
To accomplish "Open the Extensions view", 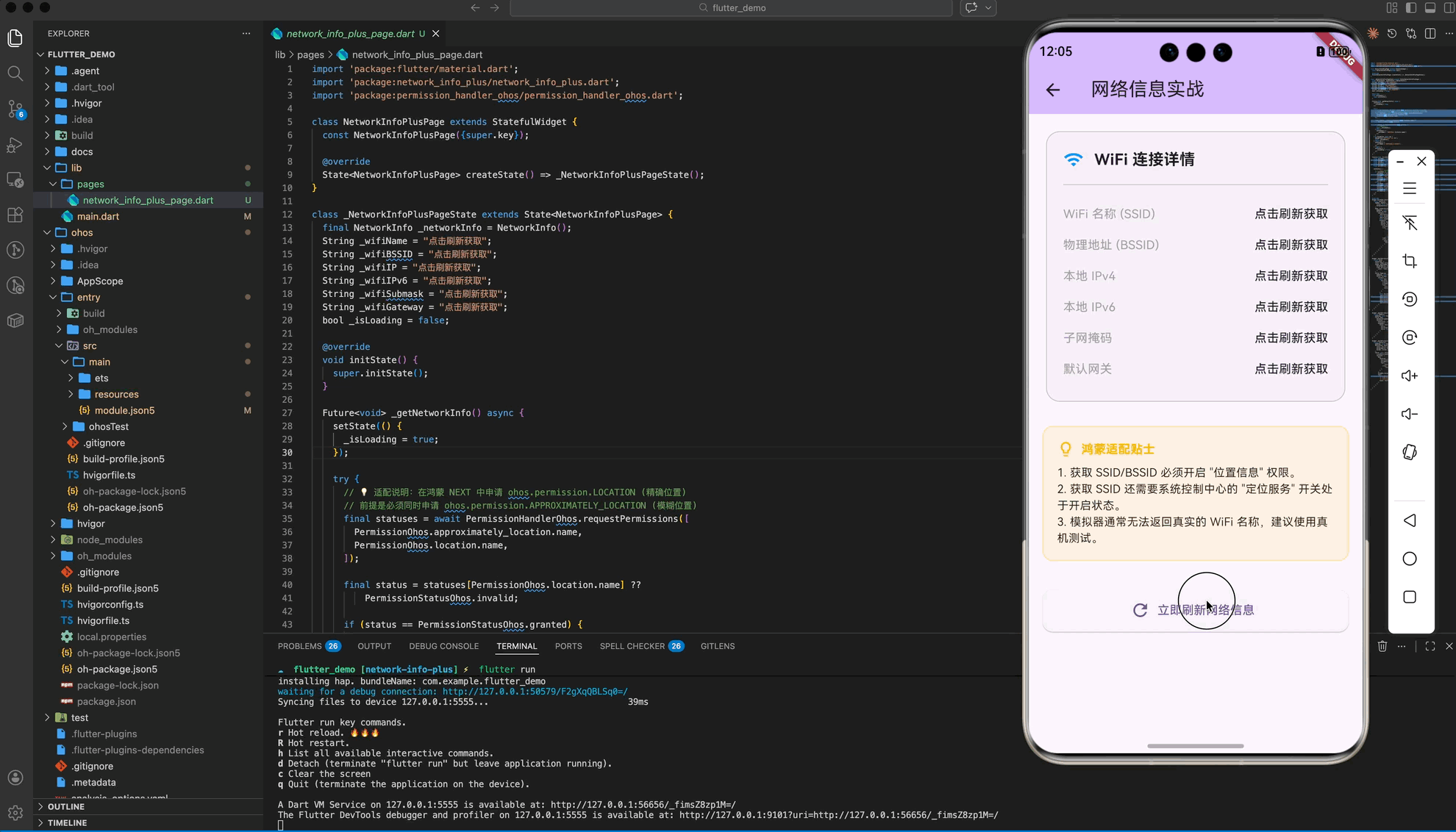I will click(15, 215).
